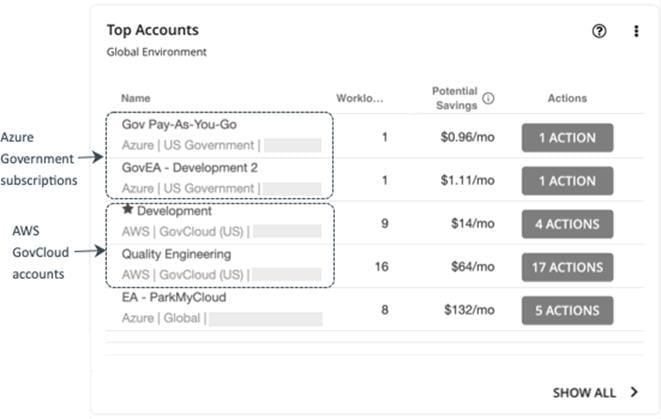This screenshot has width=661, height=419.
Task: Select the GovEA - Development 2 account
Action: (x=190, y=168)
